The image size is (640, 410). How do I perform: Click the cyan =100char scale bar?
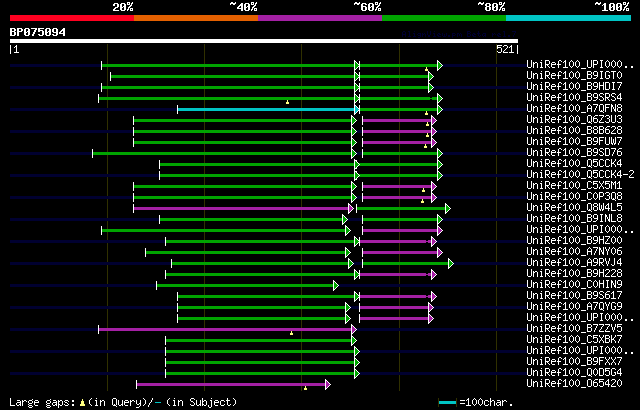click(447, 403)
